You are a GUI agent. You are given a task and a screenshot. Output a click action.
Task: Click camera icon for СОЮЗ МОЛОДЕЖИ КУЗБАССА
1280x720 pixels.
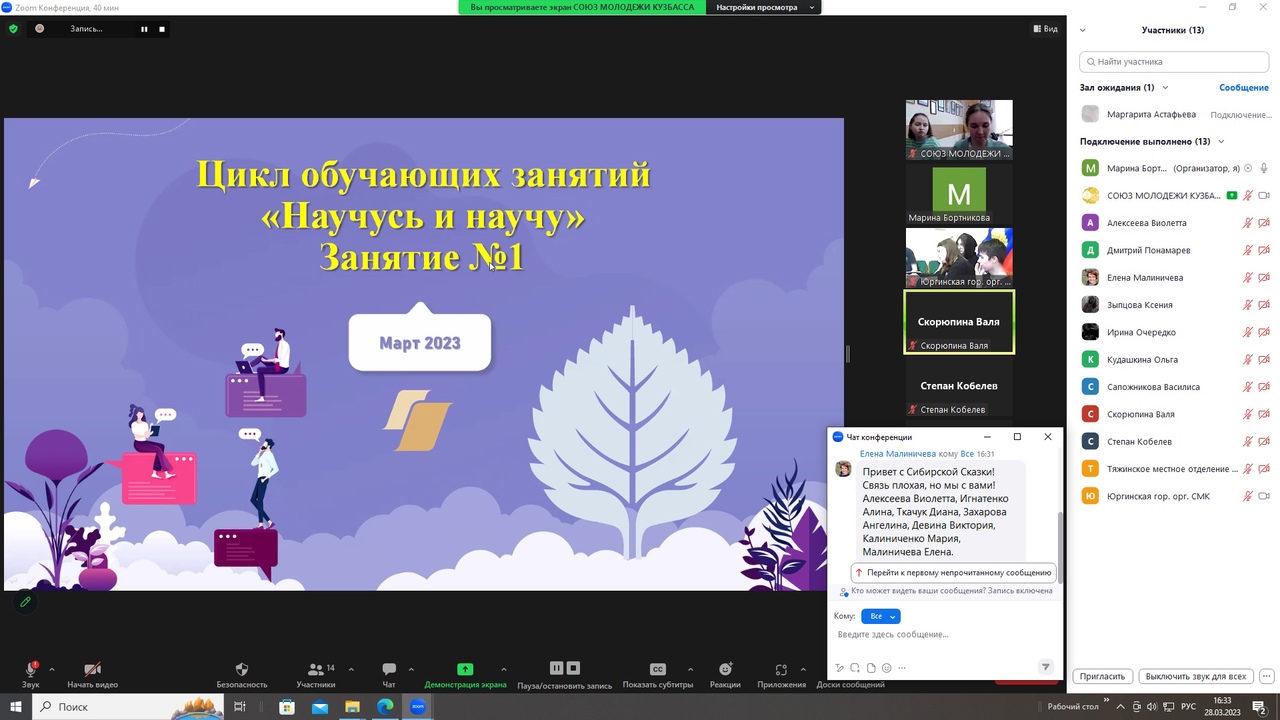1264,196
